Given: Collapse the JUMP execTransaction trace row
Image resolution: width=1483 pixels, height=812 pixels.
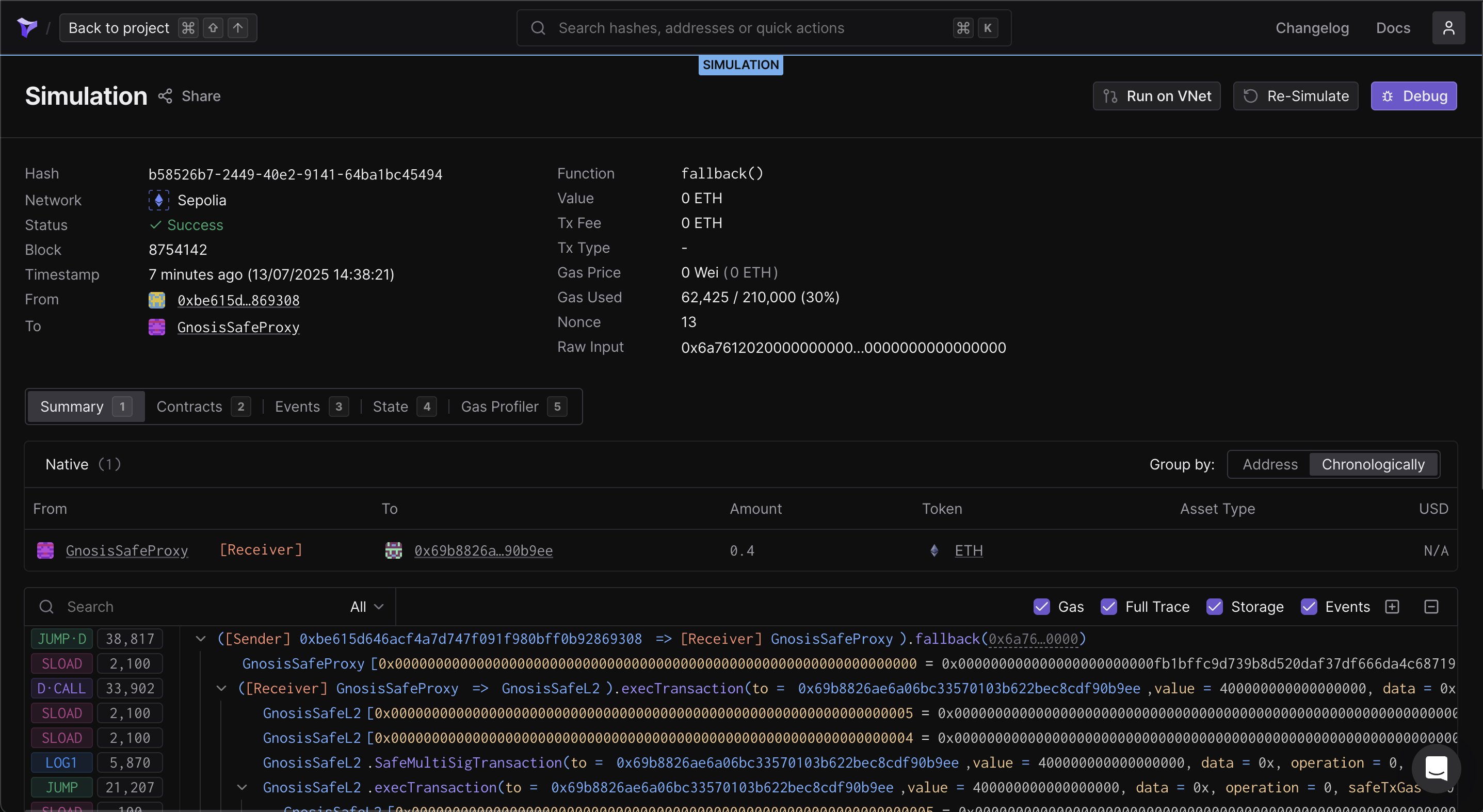Looking at the screenshot, I should 242,787.
